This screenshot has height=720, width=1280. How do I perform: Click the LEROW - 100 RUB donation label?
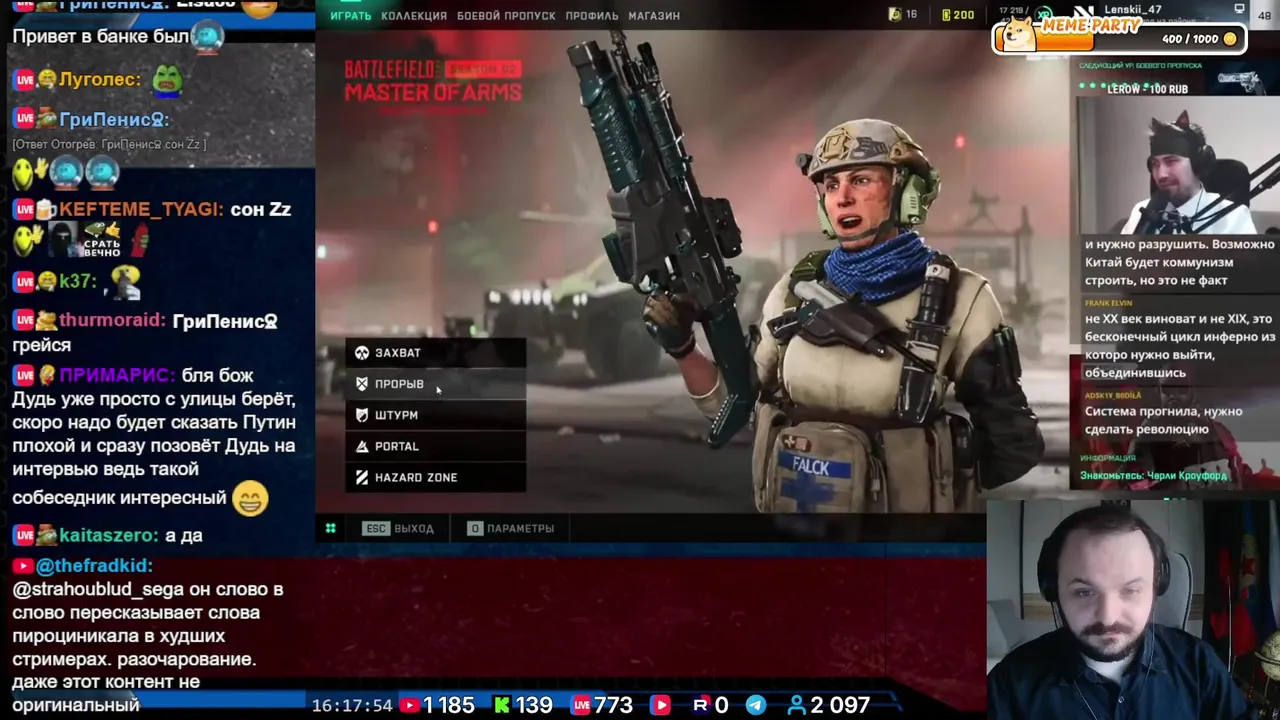click(1147, 89)
